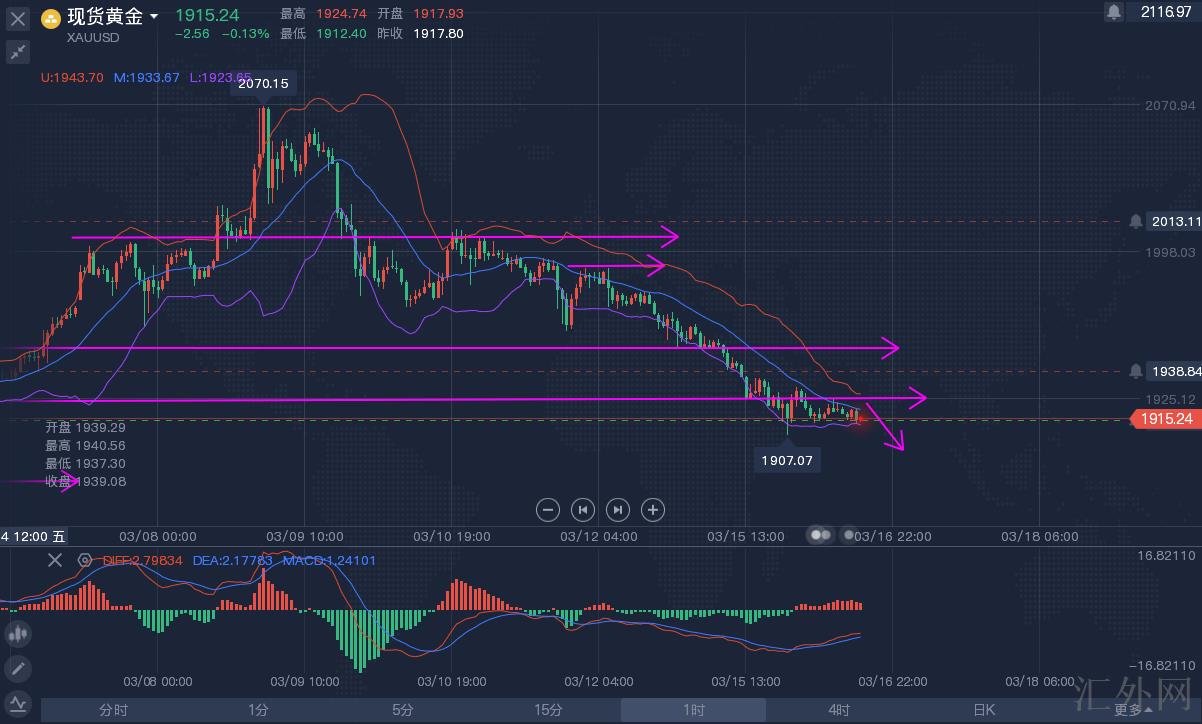
Task: Switch to the 5分 timeframe tab
Action: point(403,710)
